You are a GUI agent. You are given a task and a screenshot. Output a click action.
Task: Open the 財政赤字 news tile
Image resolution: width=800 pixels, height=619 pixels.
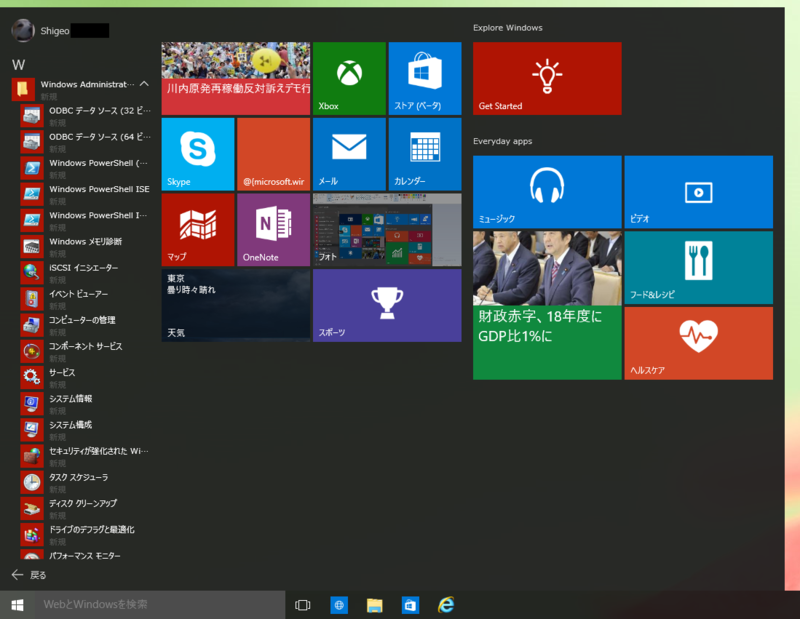547,305
